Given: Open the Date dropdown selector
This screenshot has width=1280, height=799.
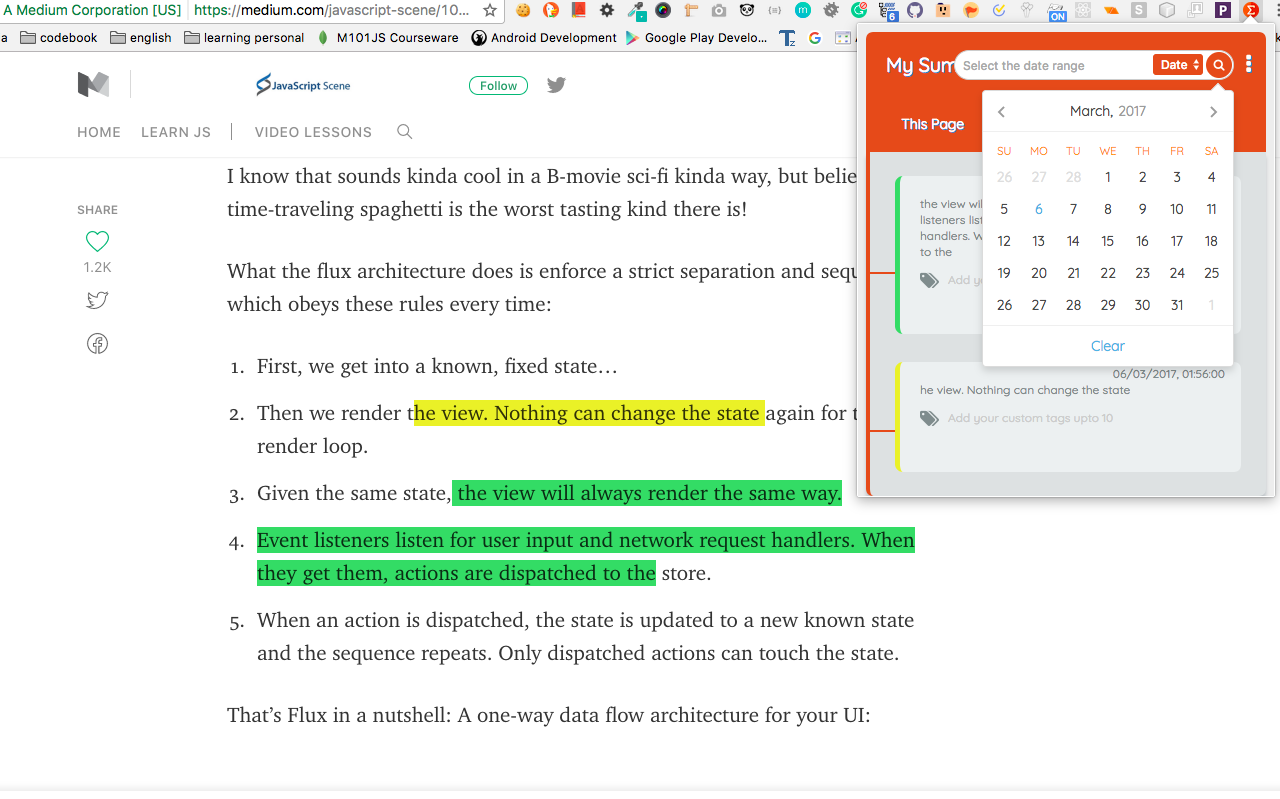Looking at the screenshot, I should point(1179,65).
